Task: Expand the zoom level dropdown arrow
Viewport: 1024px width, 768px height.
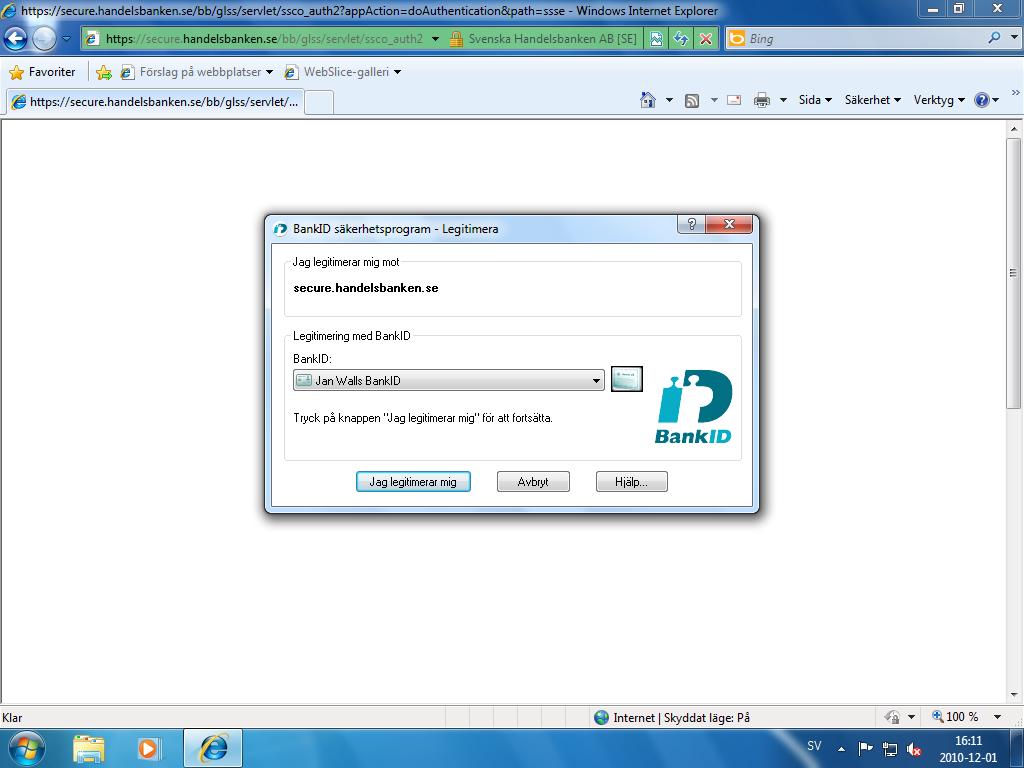Action: [997, 717]
